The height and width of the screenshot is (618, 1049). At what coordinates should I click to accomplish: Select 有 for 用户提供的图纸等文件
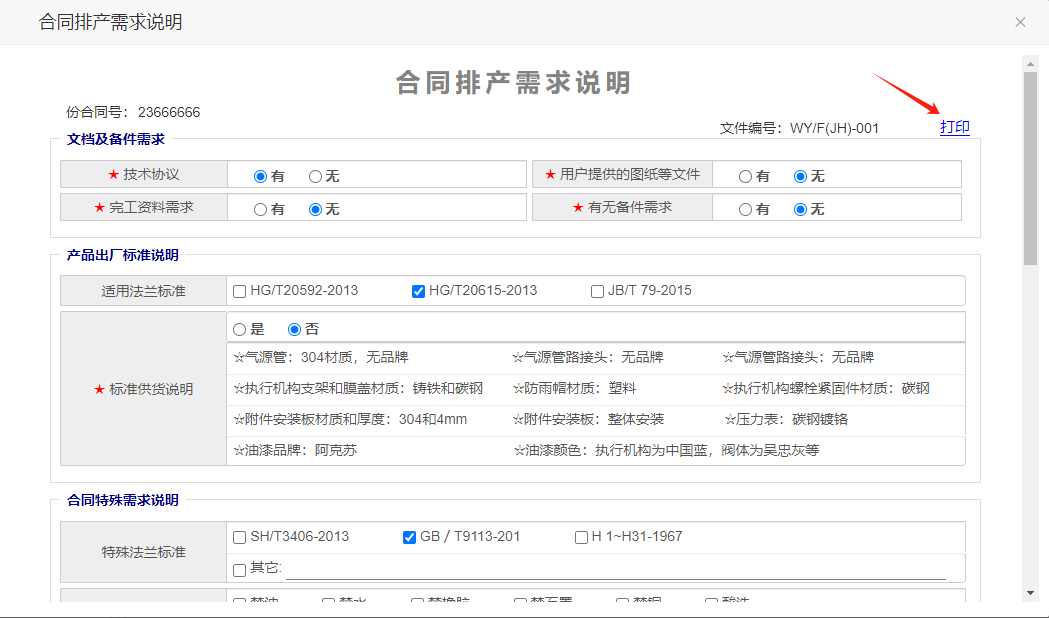pos(745,176)
